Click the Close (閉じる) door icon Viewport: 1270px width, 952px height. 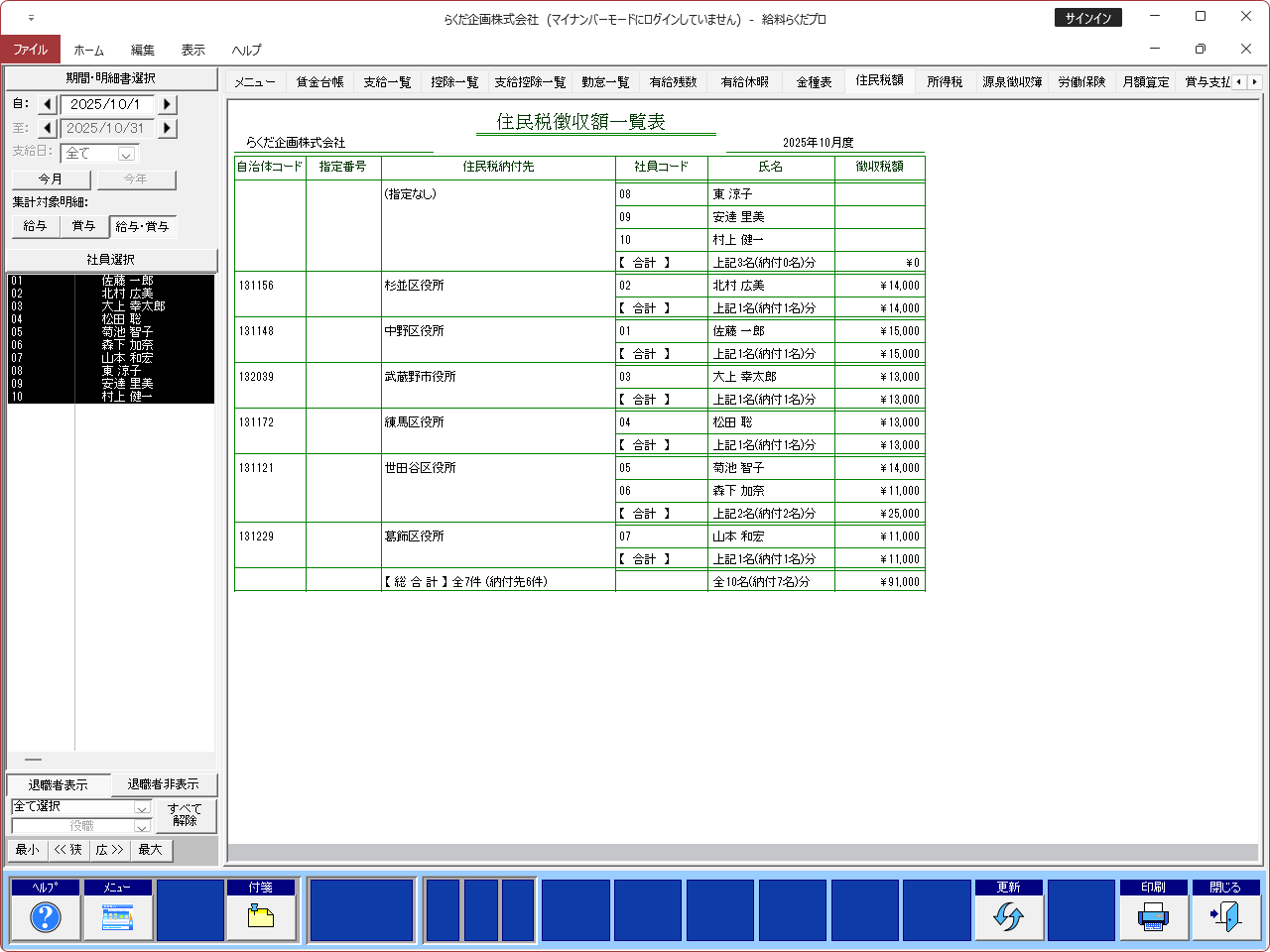point(1225,917)
